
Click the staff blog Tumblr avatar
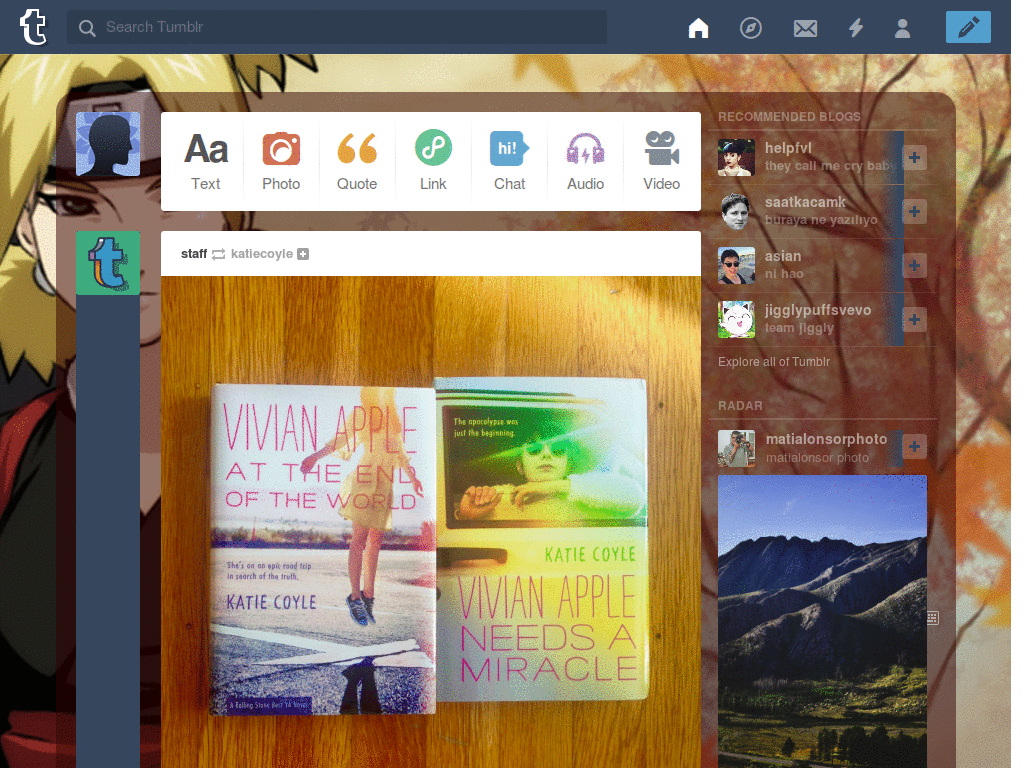pos(108,263)
